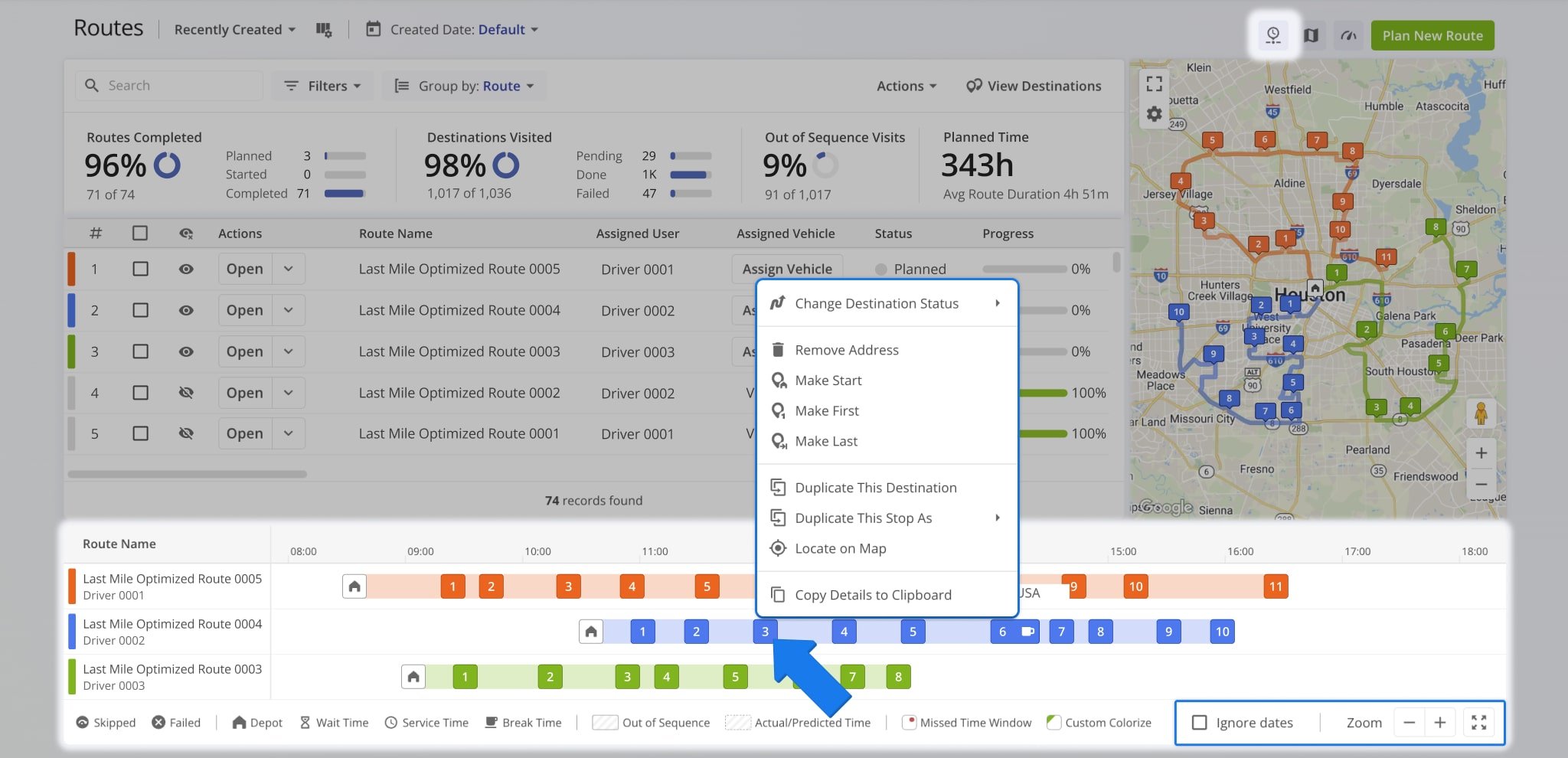Click orange marker 5 on the map
1568x758 pixels.
pyautogui.click(x=1212, y=141)
